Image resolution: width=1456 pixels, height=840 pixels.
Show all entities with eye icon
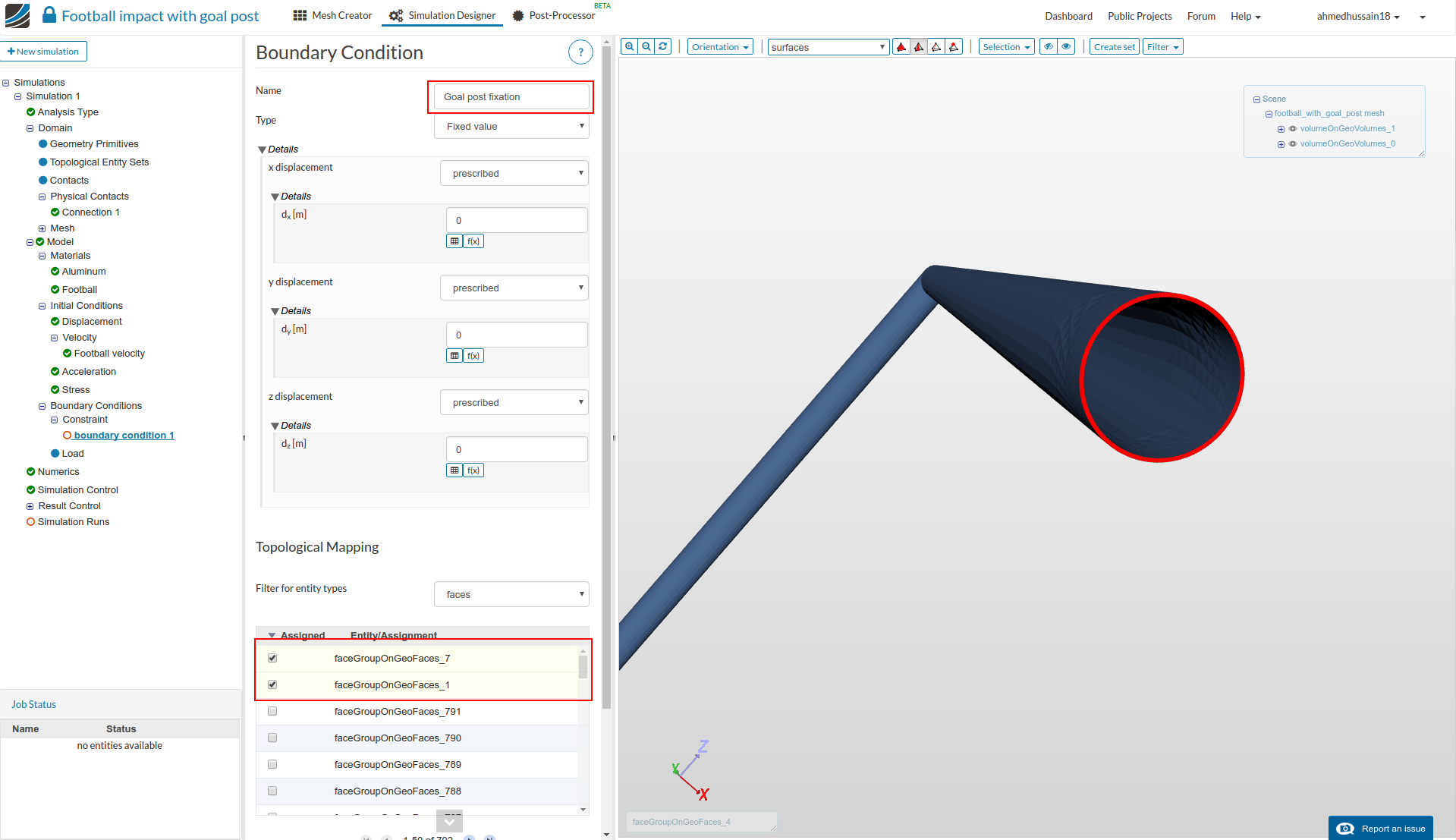[x=1066, y=47]
